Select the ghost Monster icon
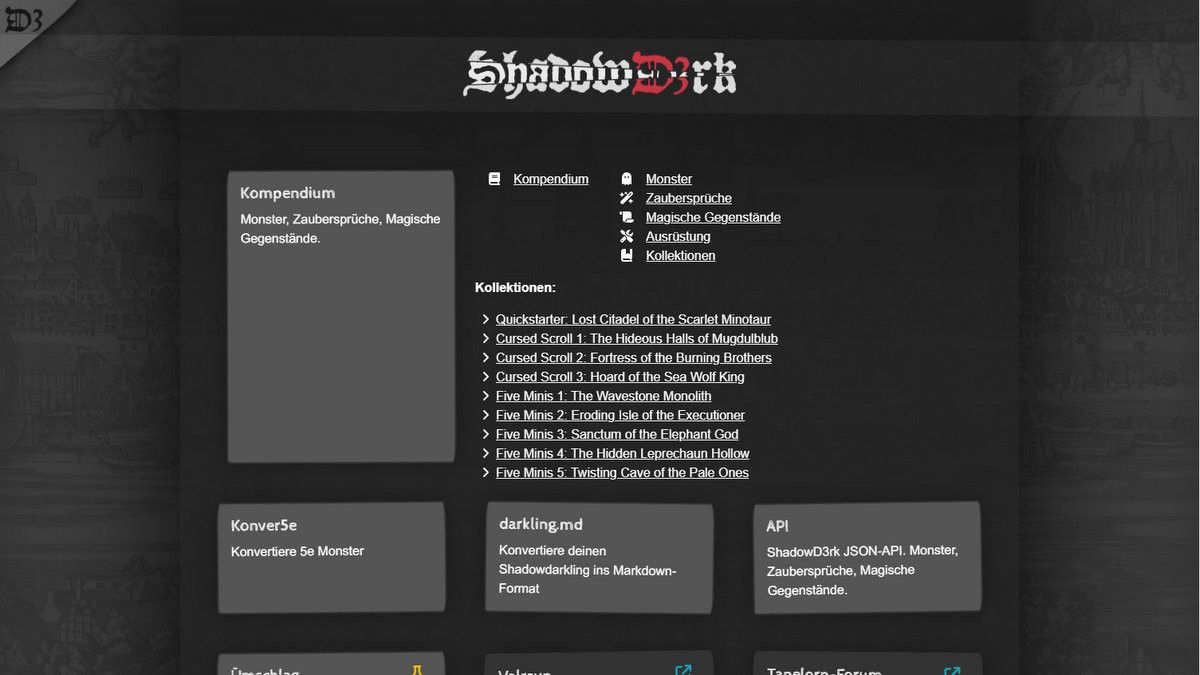 tap(627, 178)
